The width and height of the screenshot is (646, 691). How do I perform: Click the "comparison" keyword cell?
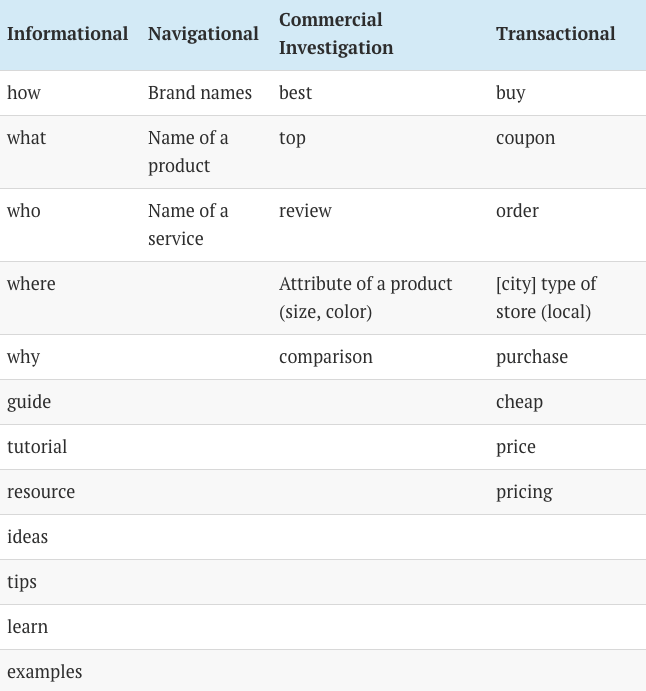coord(325,357)
